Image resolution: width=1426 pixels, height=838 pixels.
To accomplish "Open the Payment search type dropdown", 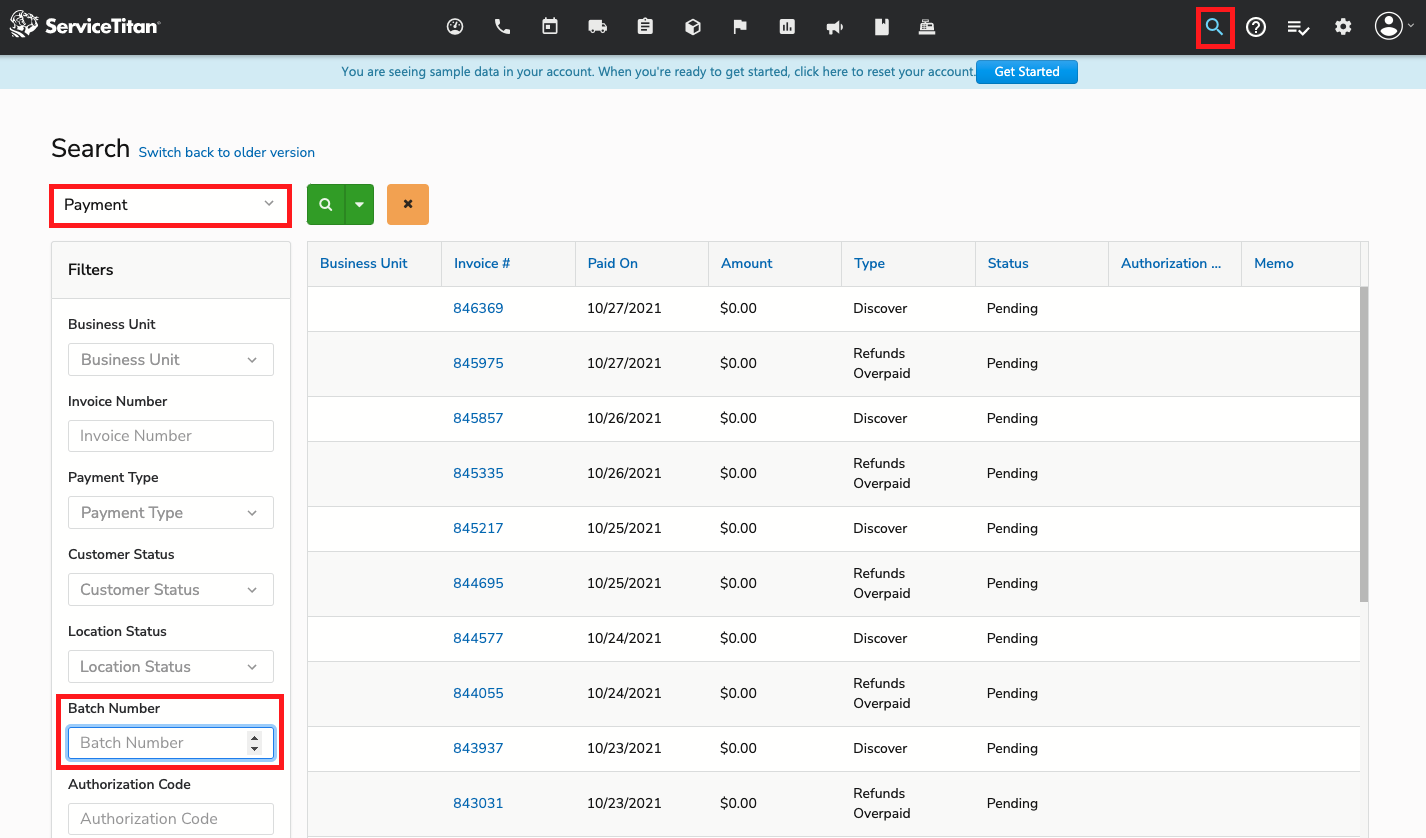I will coord(170,204).
